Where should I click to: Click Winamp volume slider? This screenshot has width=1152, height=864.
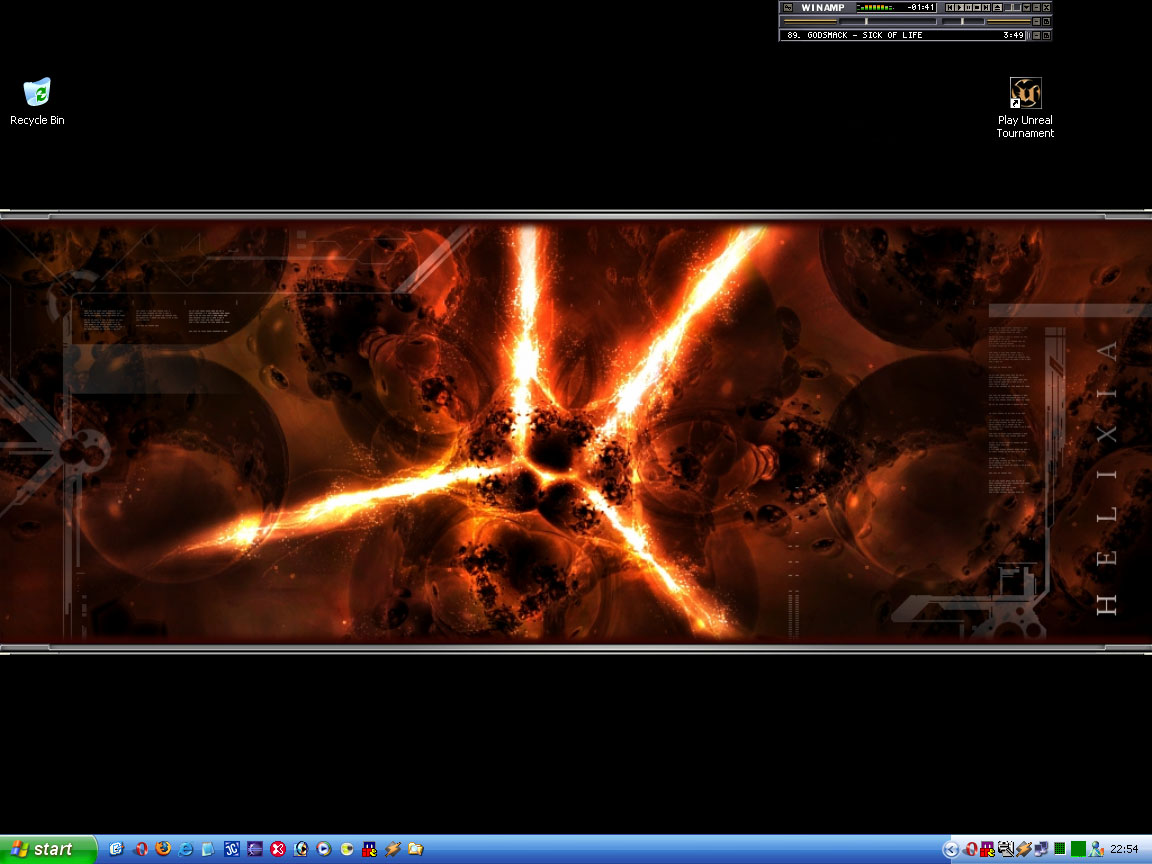click(x=963, y=21)
